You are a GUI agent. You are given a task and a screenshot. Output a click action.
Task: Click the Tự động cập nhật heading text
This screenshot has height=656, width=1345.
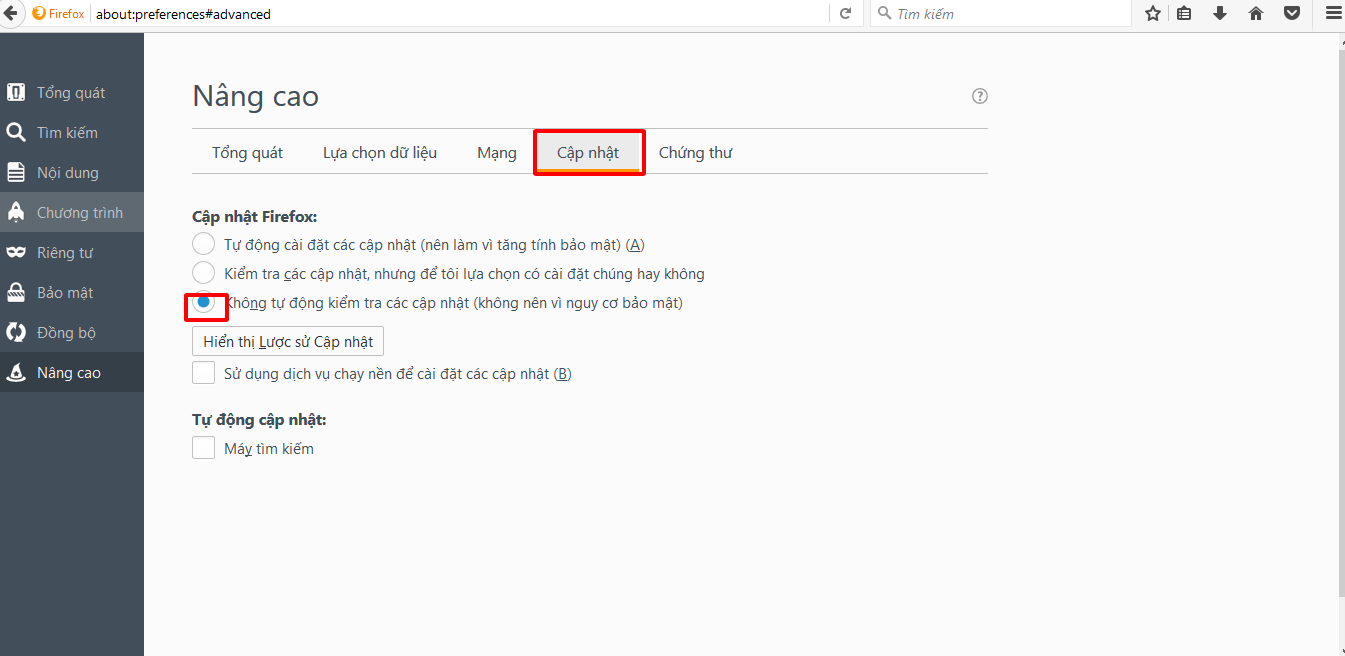click(x=259, y=419)
